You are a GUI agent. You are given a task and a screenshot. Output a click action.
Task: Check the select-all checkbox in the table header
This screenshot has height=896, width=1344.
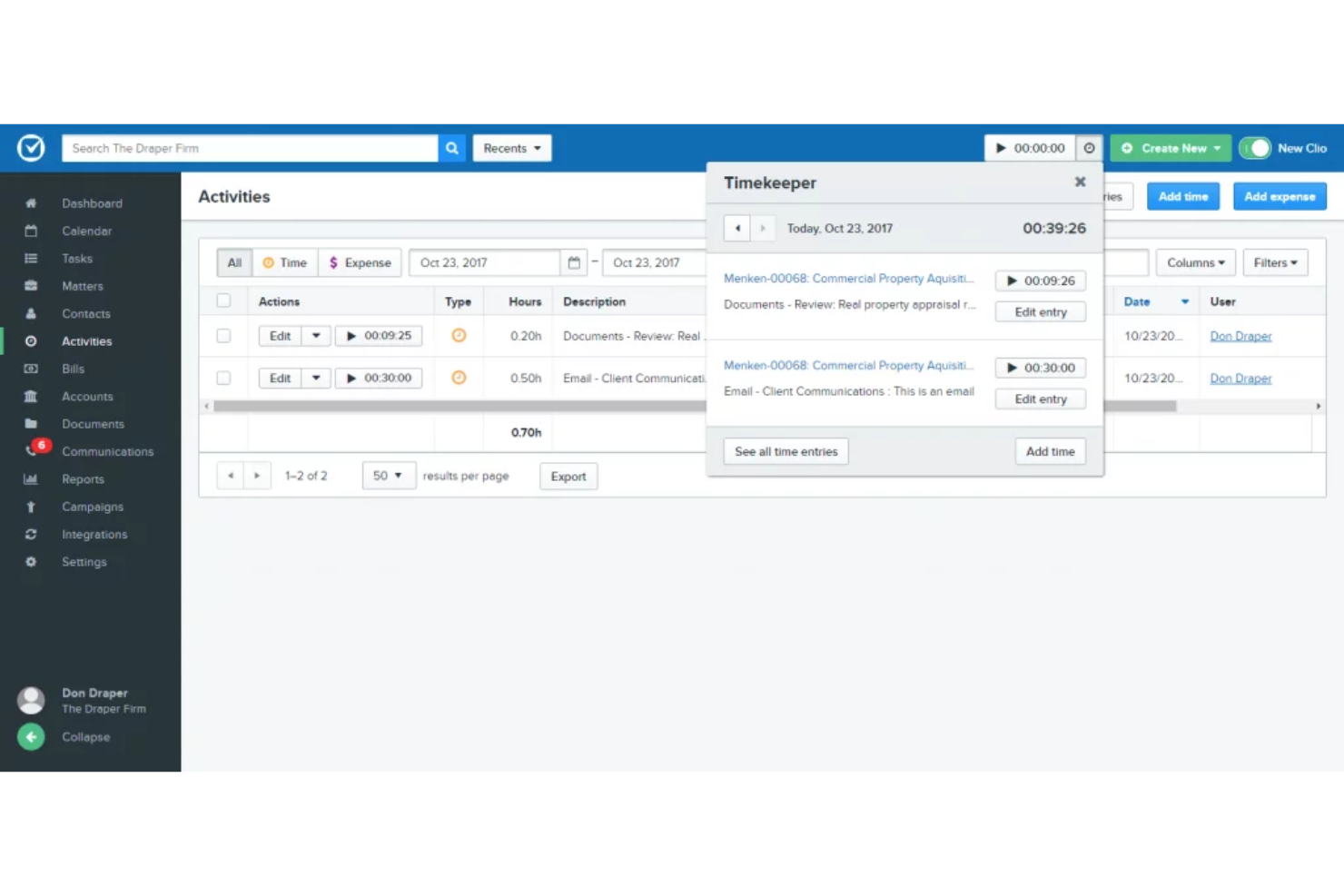(223, 300)
